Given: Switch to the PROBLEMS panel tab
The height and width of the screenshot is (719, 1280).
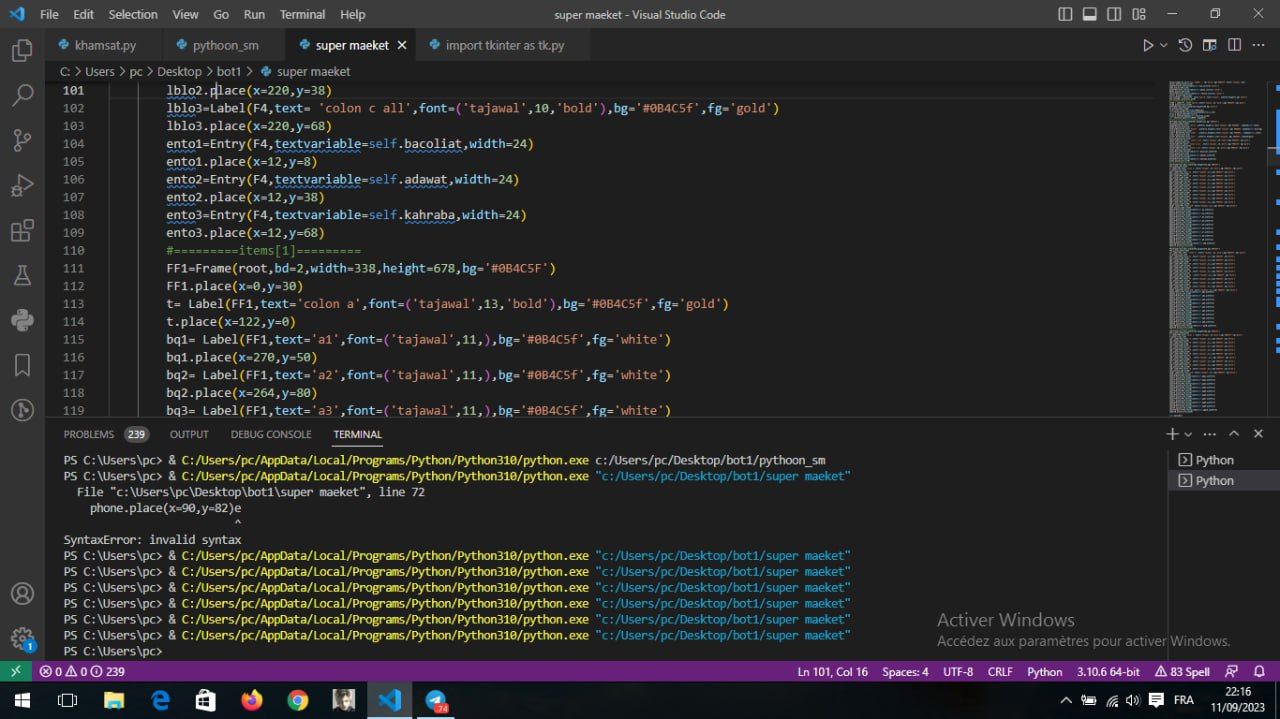Looking at the screenshot, I should (89, 434).
